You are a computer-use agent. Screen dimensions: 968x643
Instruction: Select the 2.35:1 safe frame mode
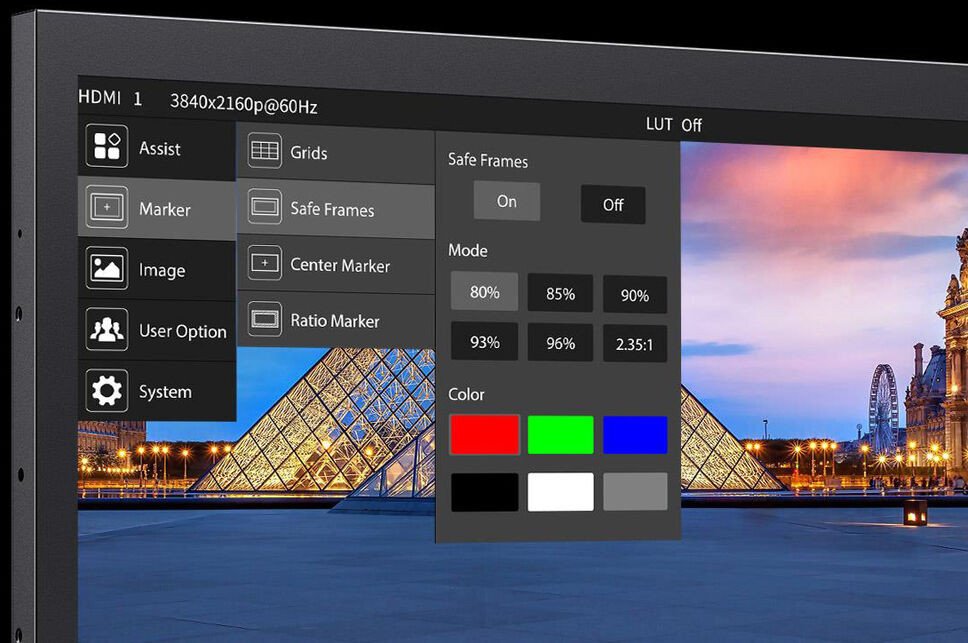click(x=635, y=344)
